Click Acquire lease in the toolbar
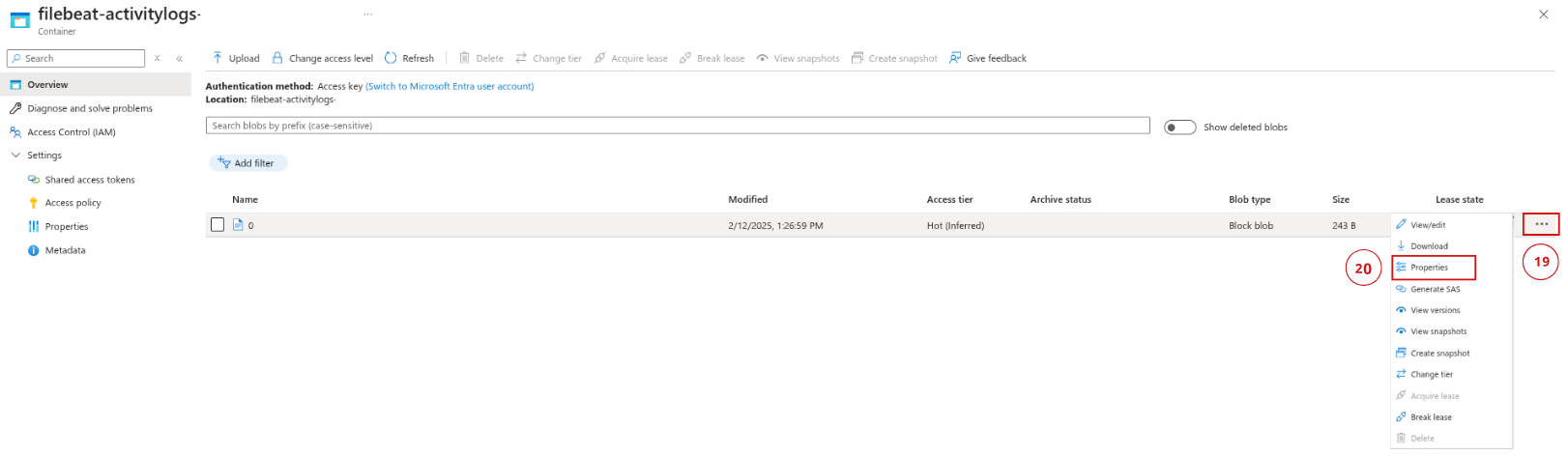The width and height of the screenshot is (1568, 456). point(631,58)
